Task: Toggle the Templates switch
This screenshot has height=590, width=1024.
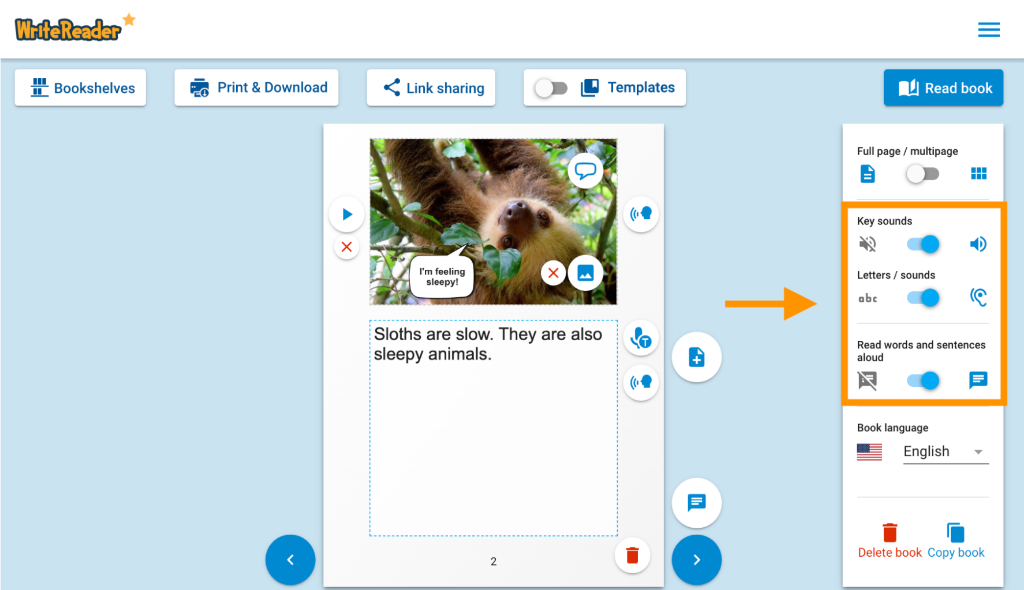Action: click(551, 88)
